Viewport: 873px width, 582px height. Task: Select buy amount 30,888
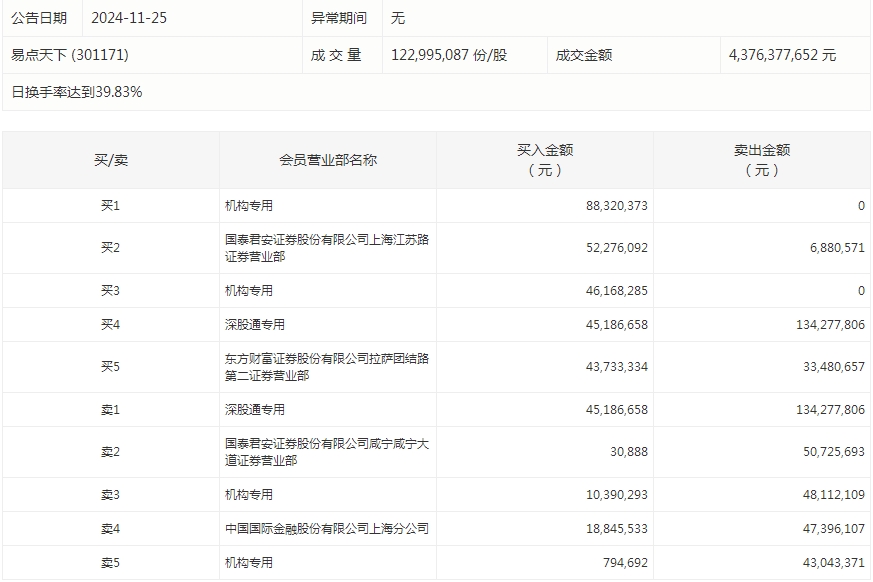[x=629, y=452]
